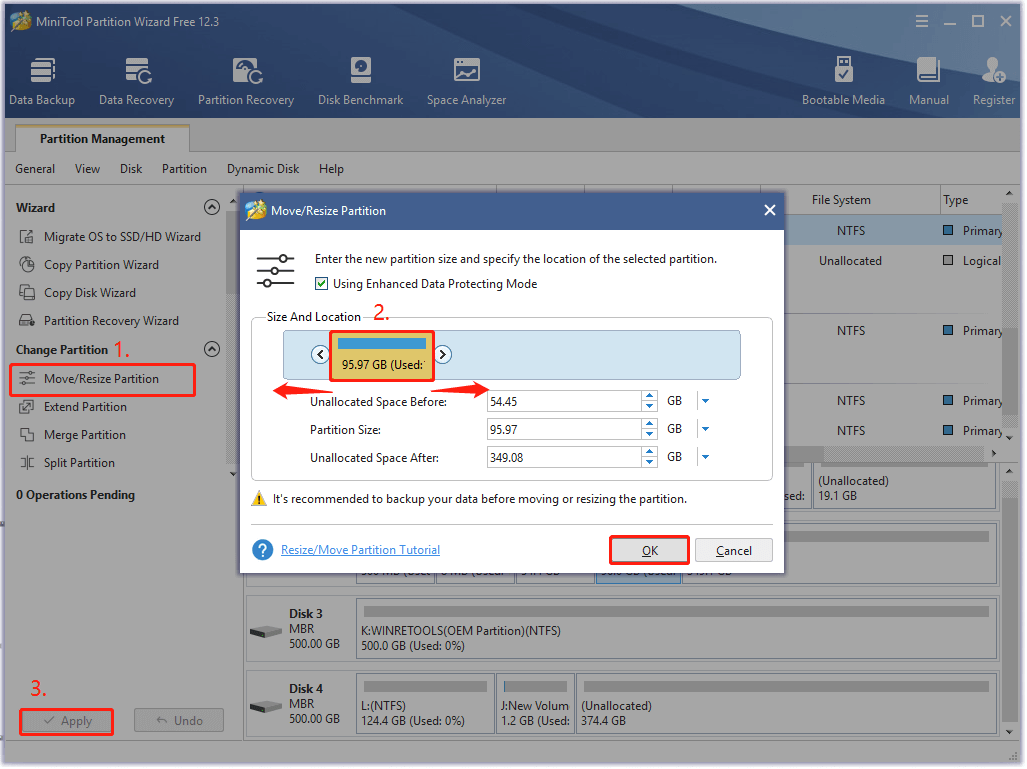
Task: Decrease Partition Size value
Action: [x=649, y=434]
